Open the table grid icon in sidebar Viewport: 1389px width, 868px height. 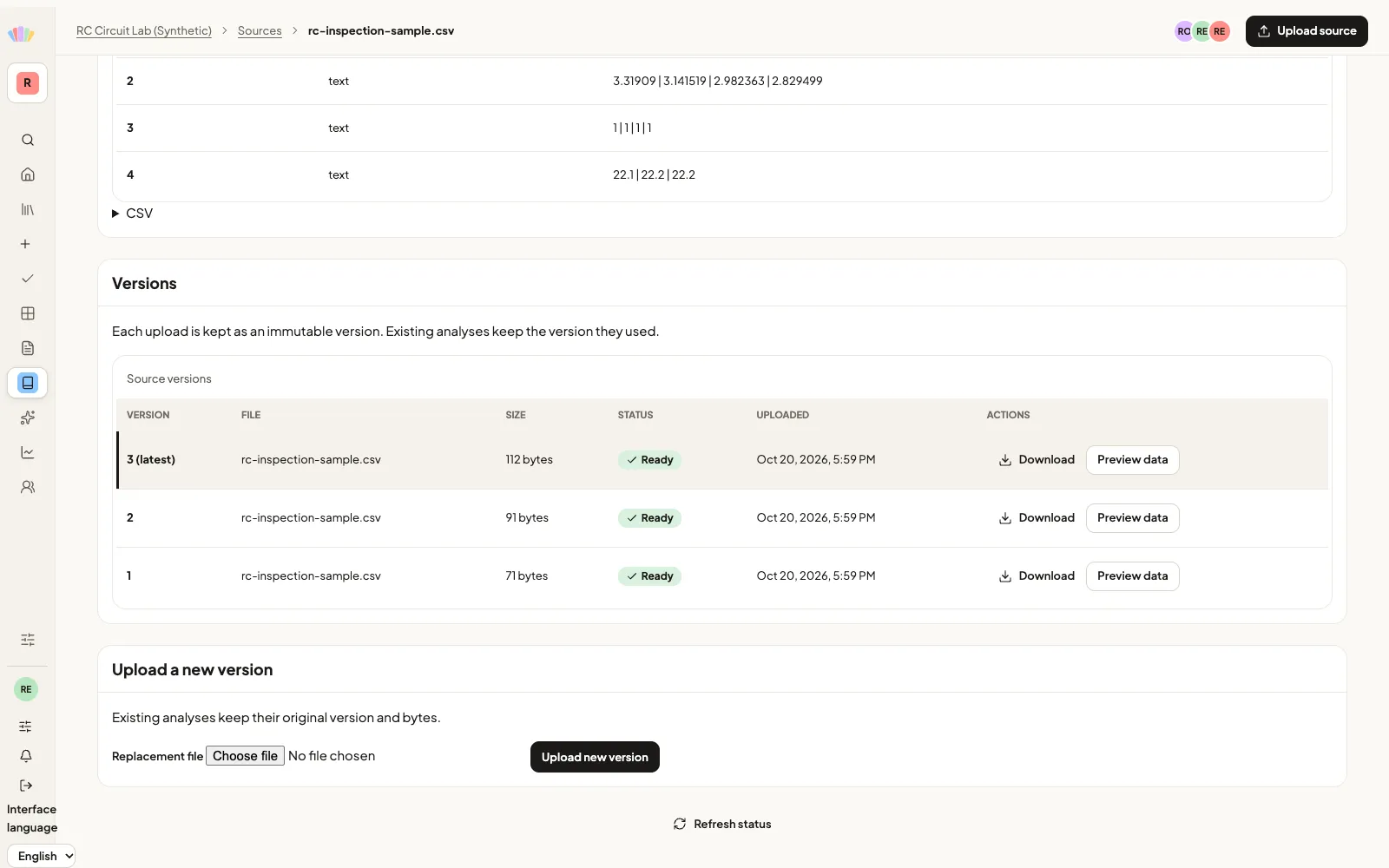click(28, 313)
